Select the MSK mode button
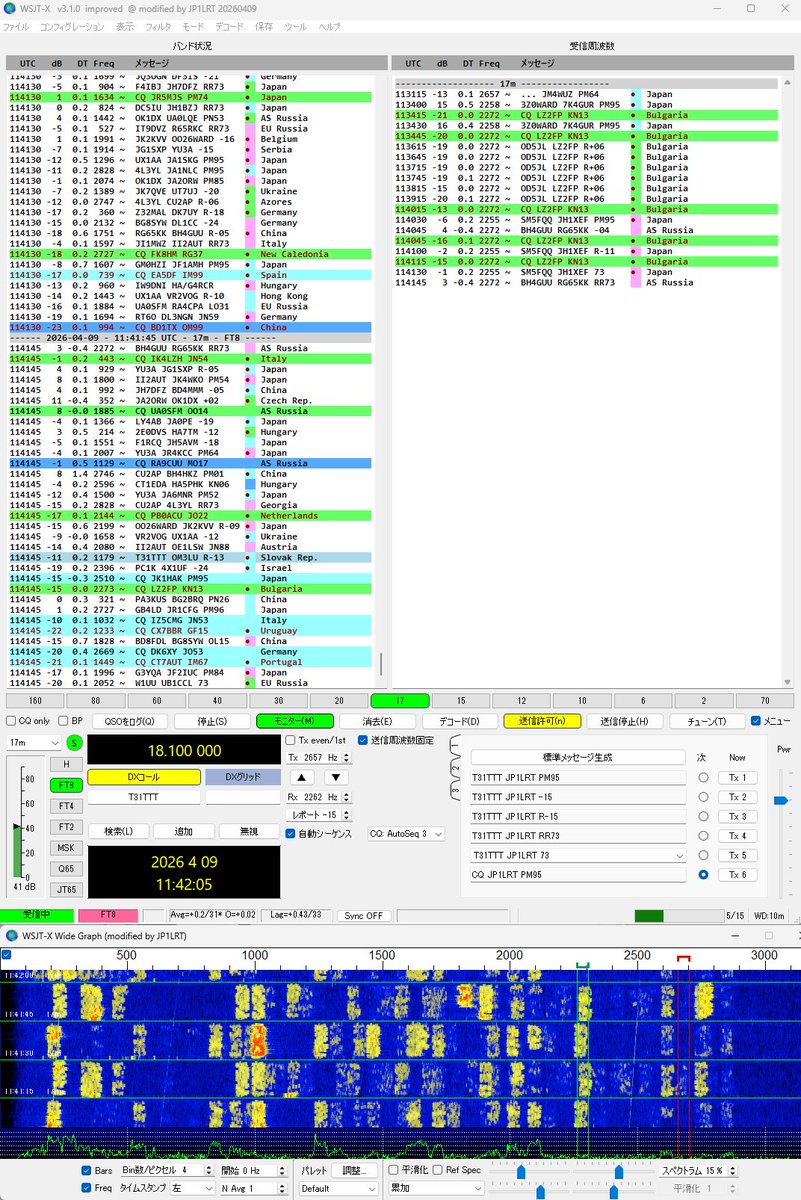Viewport: 801px width, 1200px height. click(66, 847)
